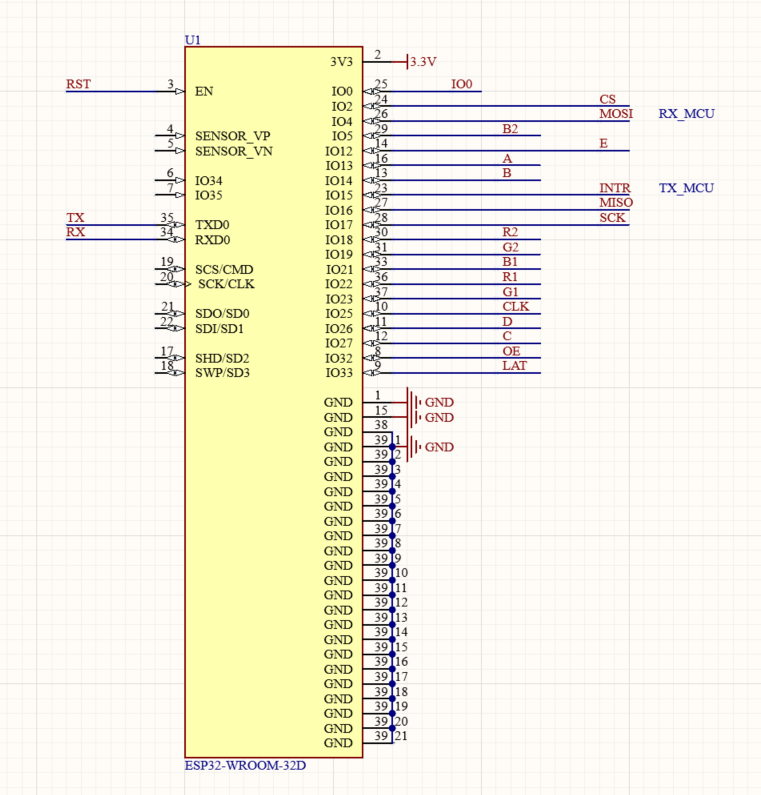The width and height of the screenshot is (761, 795).
Task: Select the TX_MCU text label
Action: point(686,188)
